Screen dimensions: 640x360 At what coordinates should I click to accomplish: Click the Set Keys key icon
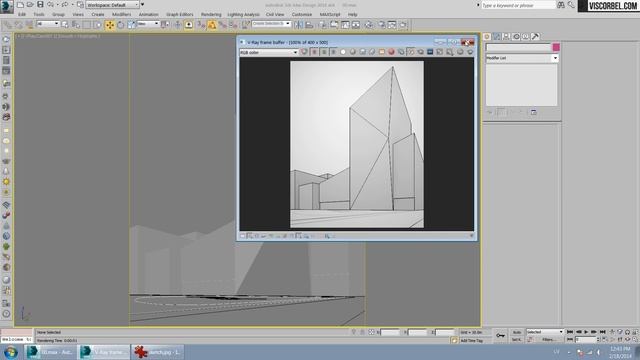pos(500,336)
